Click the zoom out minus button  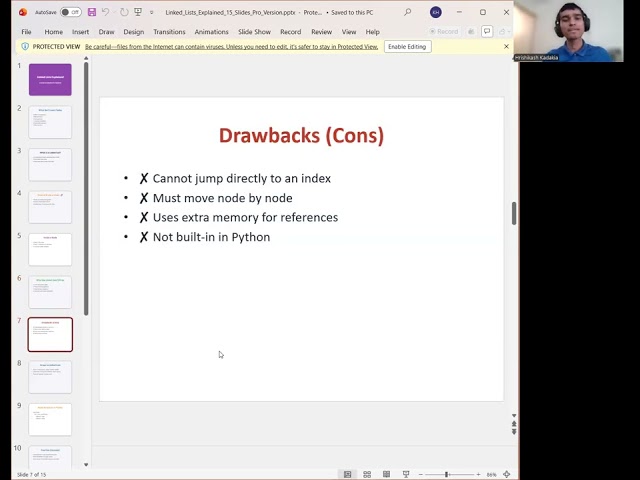pos(421,474)
